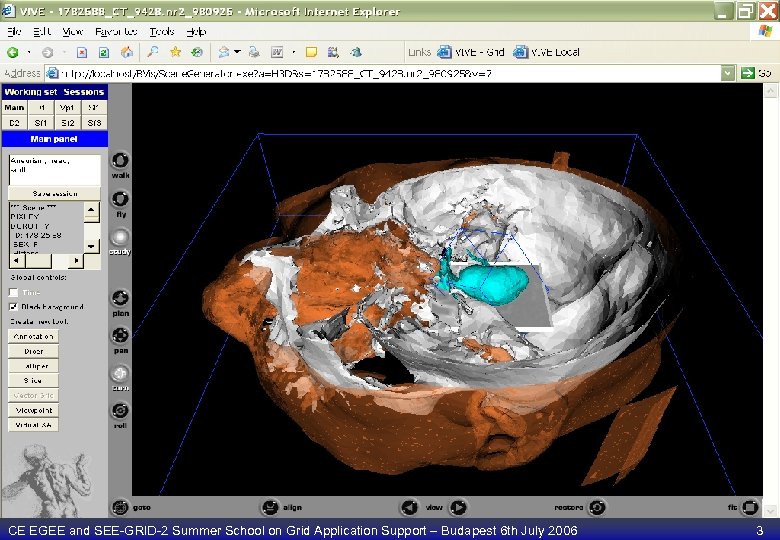Screen dimensions: 780x540
Task: Click the scene list scroll-up arrow
Action: pos(92,210)
